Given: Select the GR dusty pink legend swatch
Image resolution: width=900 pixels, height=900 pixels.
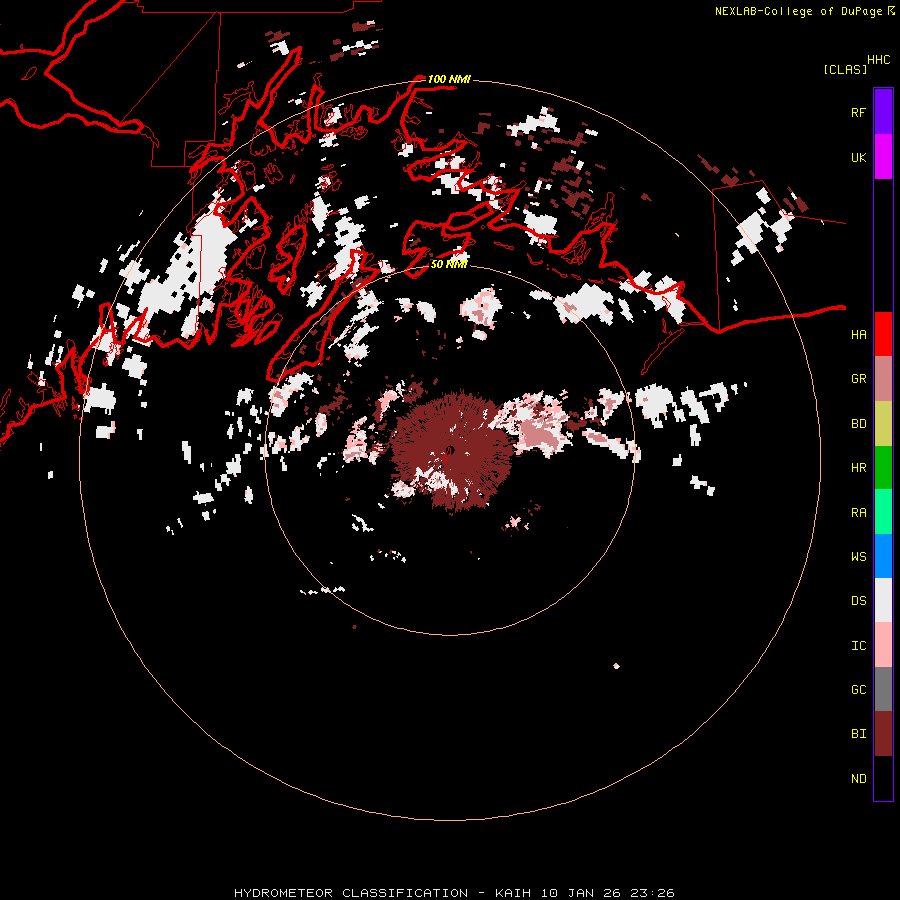Looking at the screenshot, I should tap(883, 379).
